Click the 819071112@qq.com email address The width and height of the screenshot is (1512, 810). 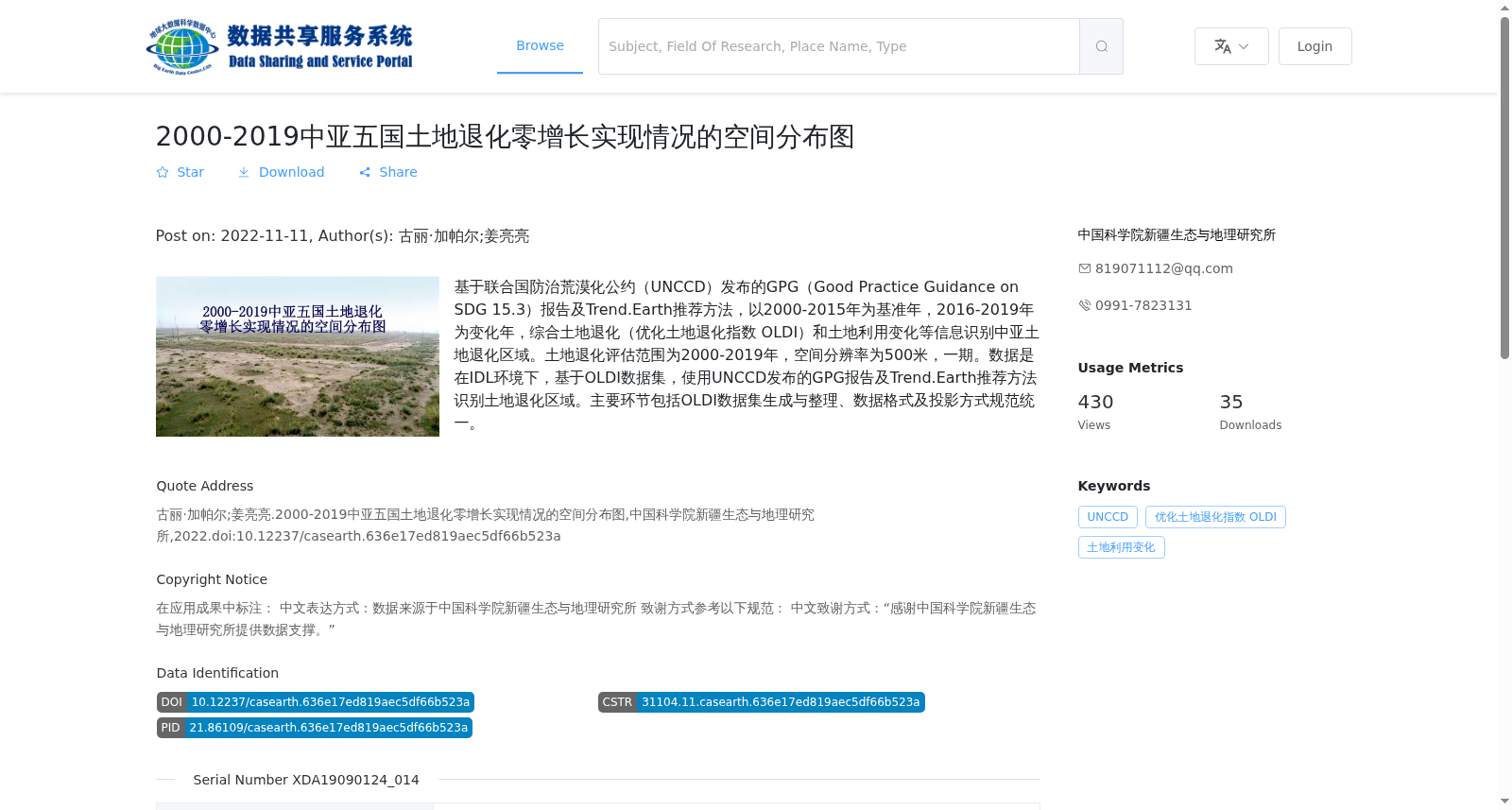1164,268
